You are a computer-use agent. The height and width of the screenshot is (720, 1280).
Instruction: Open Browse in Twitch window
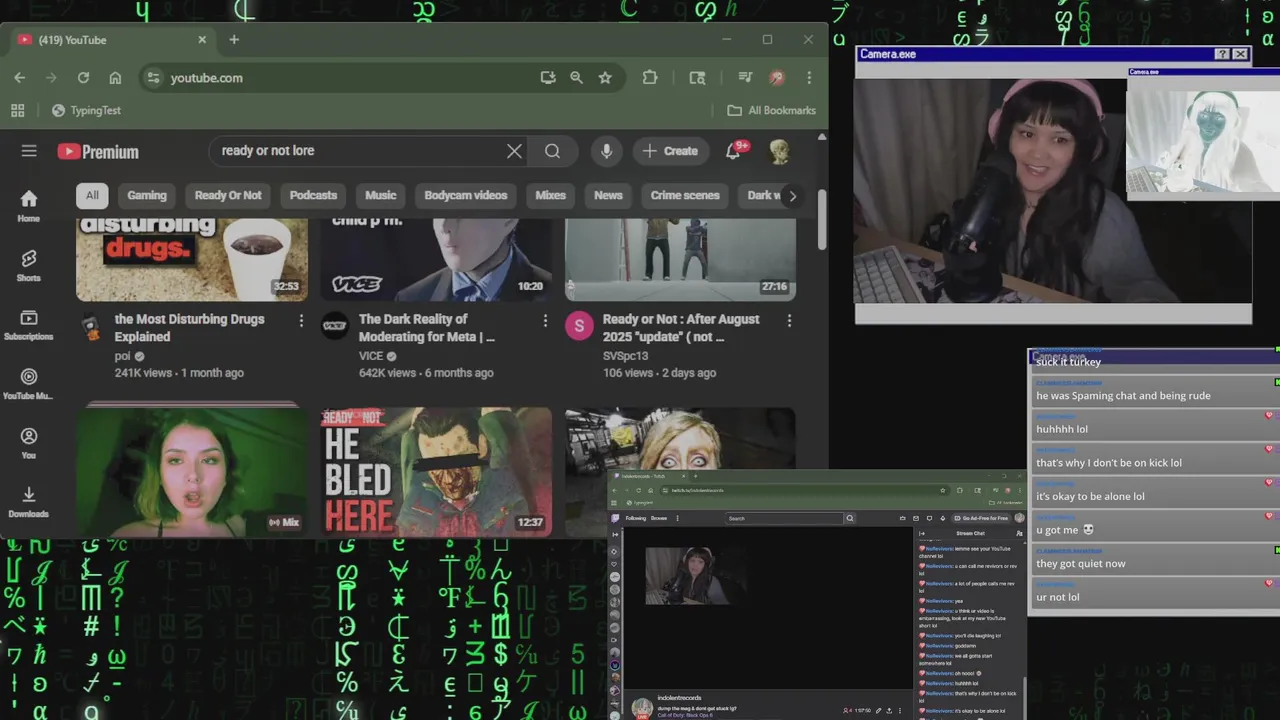coord(659,518)
